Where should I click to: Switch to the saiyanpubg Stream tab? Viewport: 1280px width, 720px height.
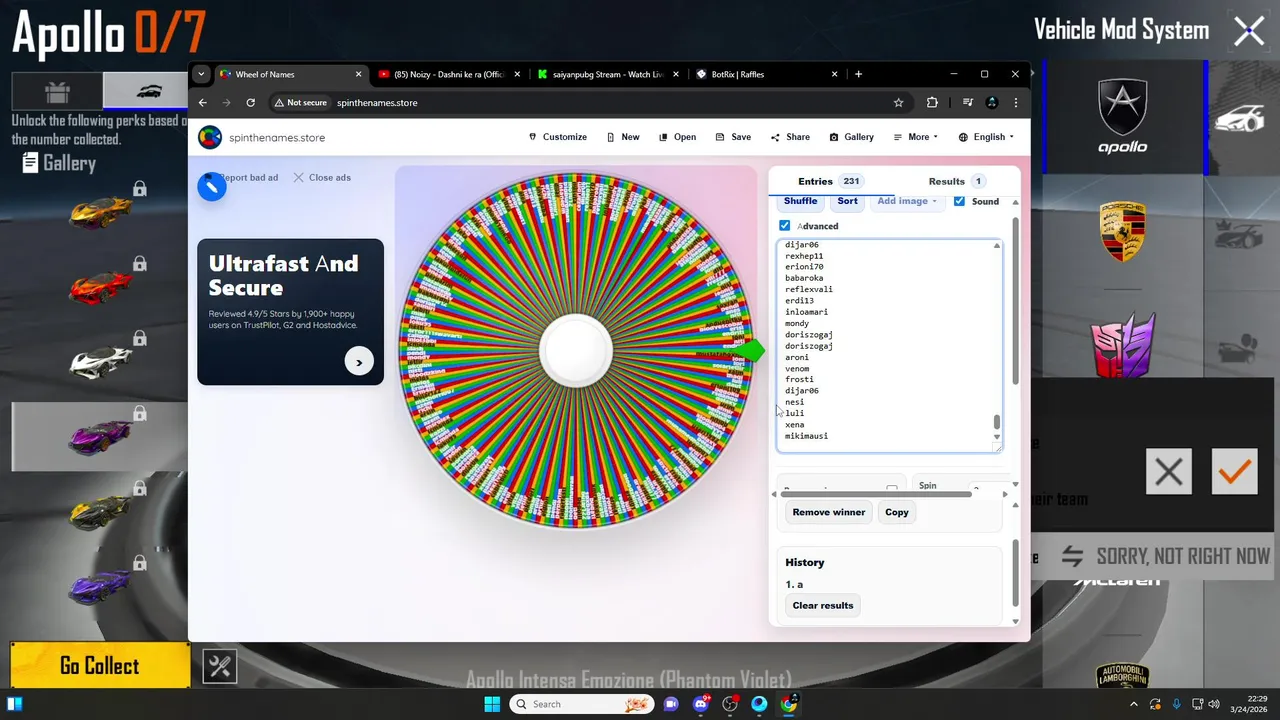608,74
